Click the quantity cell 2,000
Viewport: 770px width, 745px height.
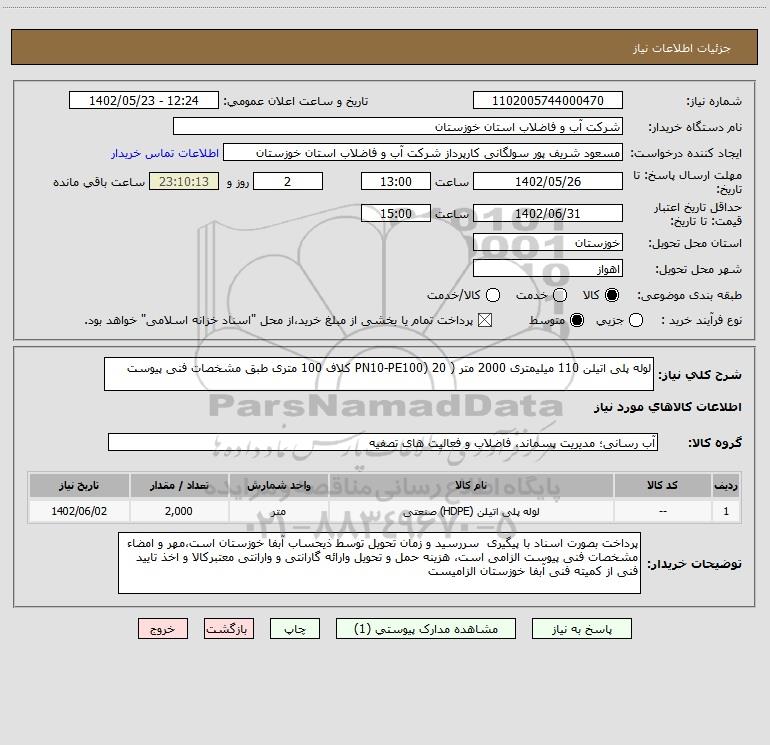(x=179, y=511)
